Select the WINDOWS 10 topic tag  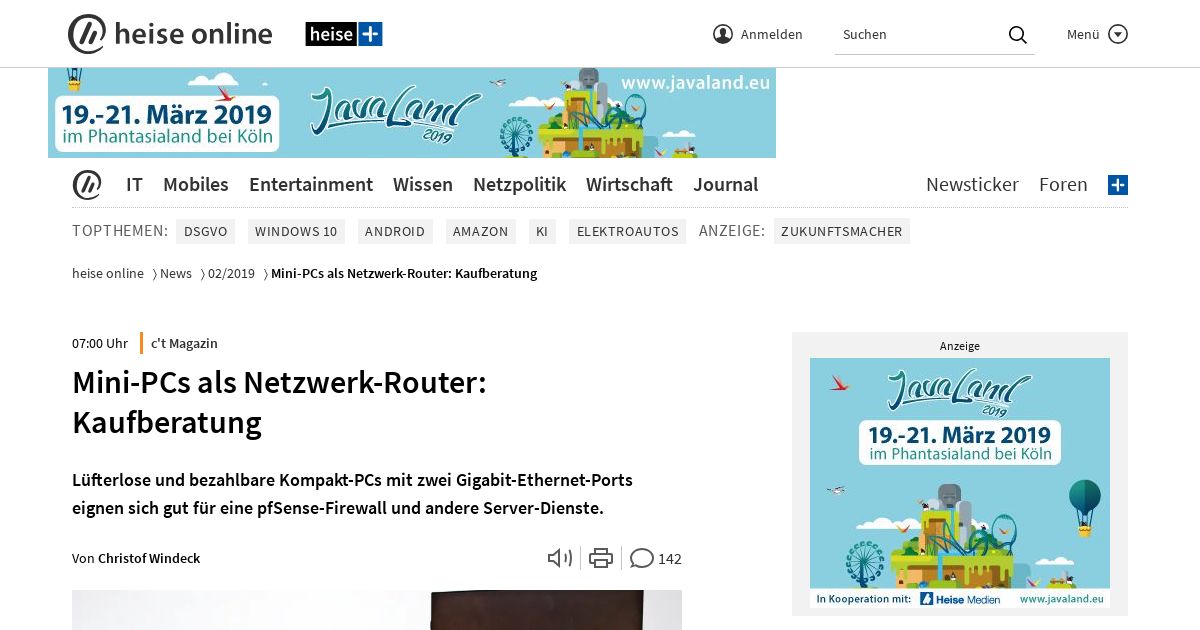click(296, 231)
